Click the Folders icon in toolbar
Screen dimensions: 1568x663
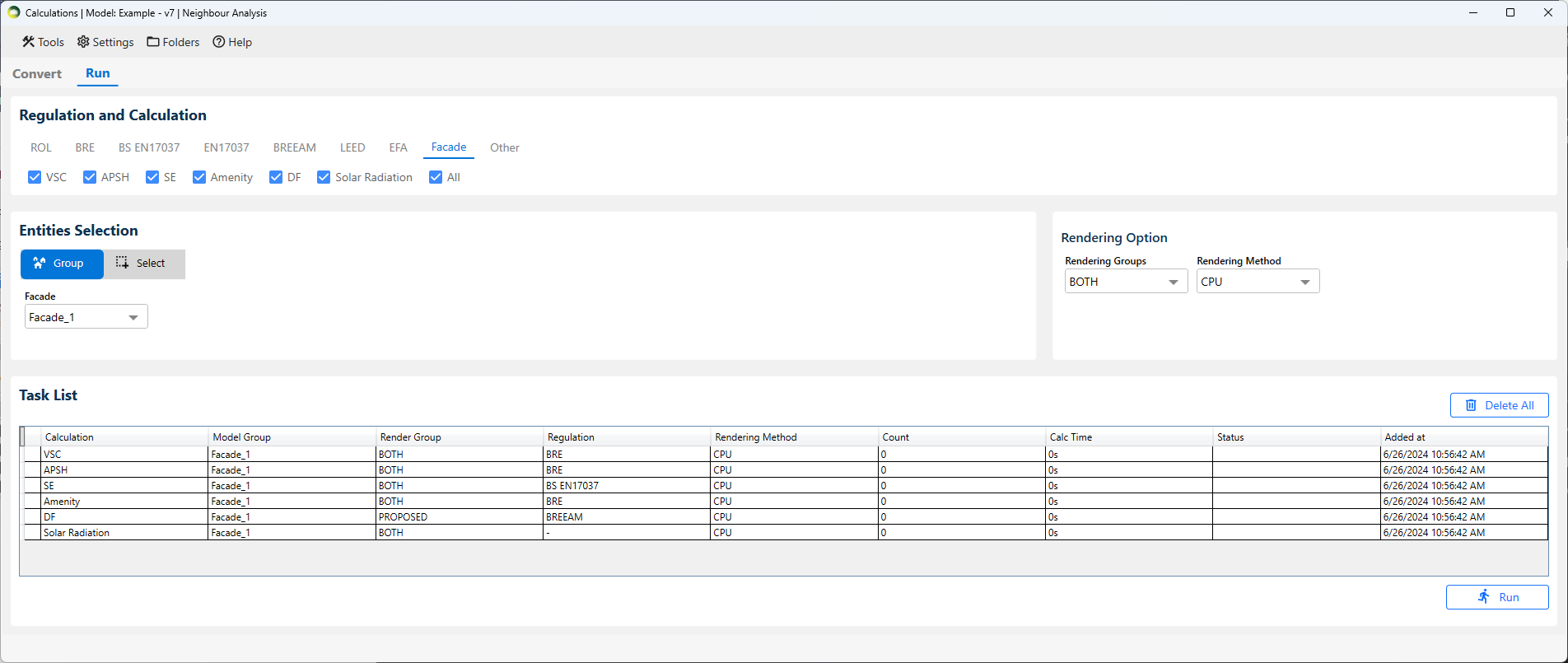(x=153, y=42)
